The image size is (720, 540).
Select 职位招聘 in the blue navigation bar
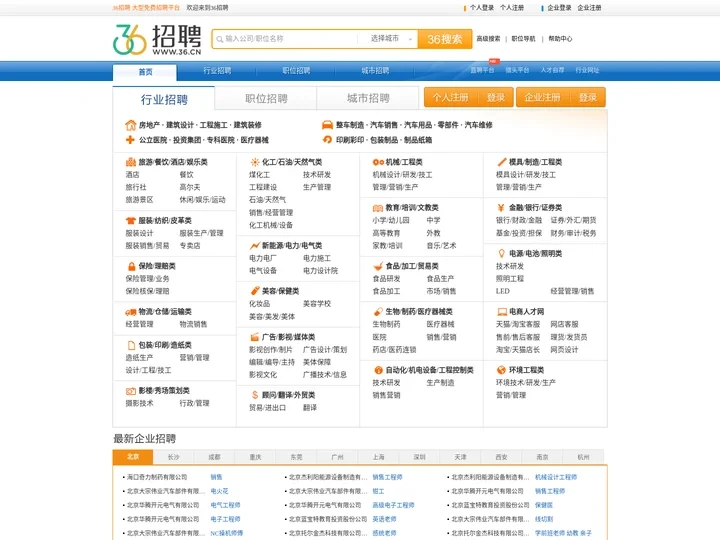tap(296, 71)
